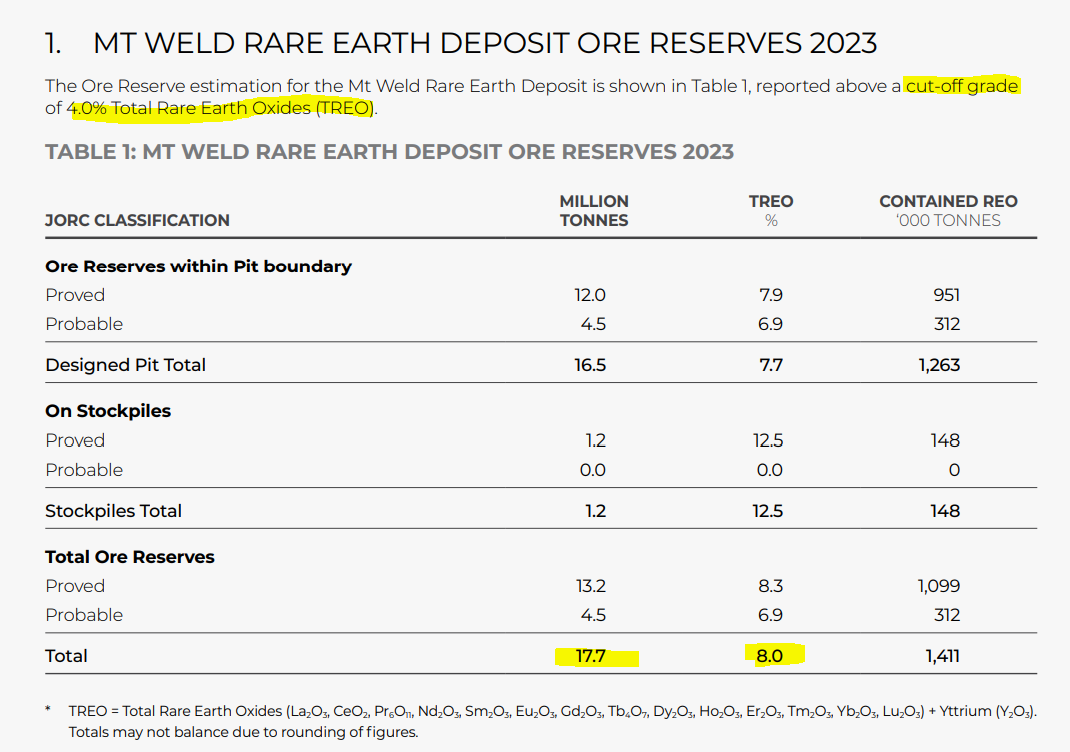The height and width of the screenshot is (752, 1070).
Task: Click the 13.2 million tonnes value
Action: pyautogui.click(x=590, y=585)
